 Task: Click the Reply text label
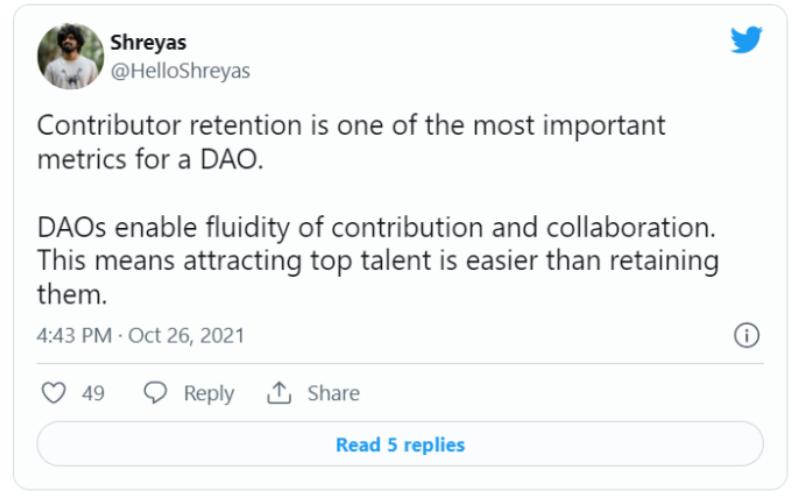coord(208,393)
